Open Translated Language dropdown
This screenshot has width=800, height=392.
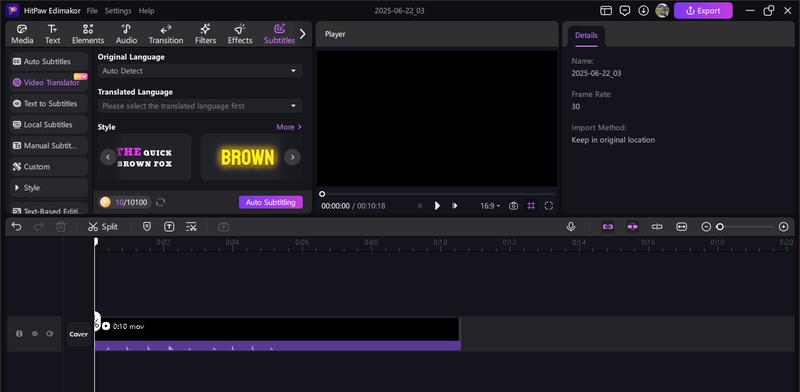200,106
